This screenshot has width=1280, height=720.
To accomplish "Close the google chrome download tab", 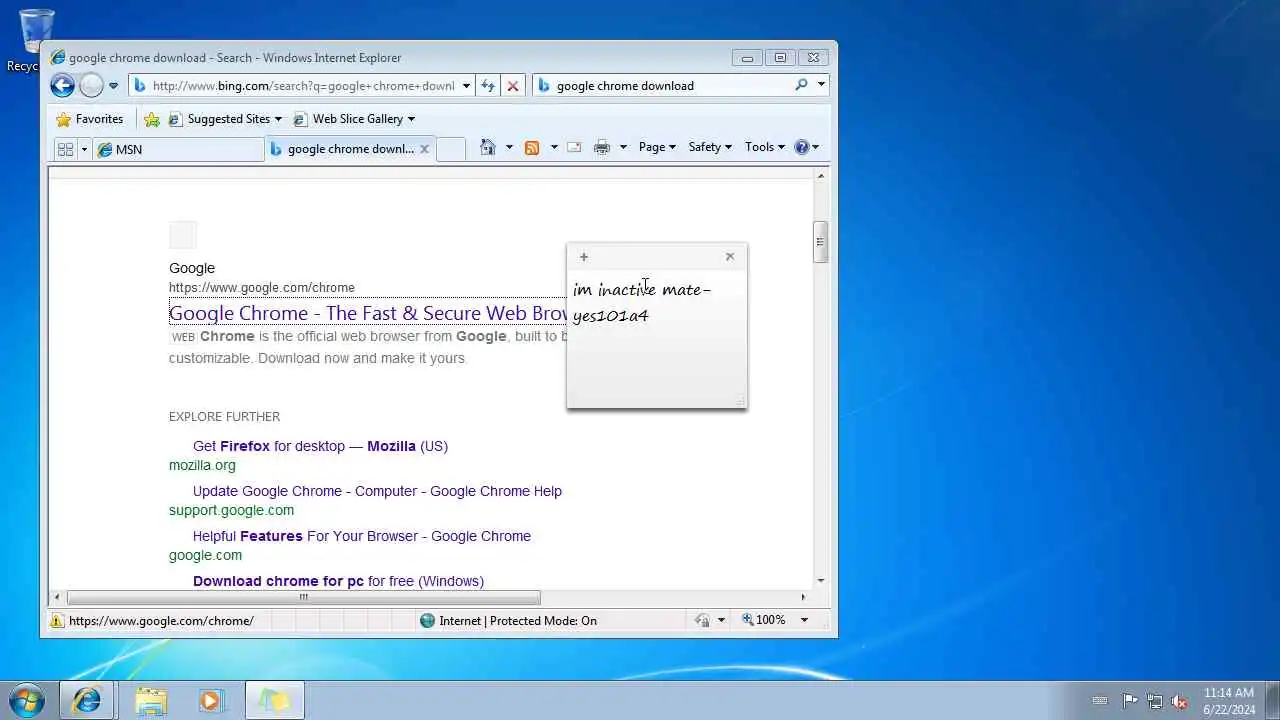I will 424,149.
